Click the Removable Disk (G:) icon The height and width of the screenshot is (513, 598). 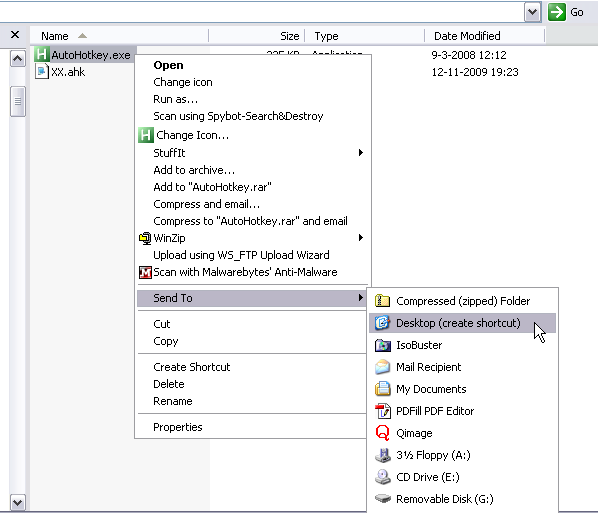382,499
